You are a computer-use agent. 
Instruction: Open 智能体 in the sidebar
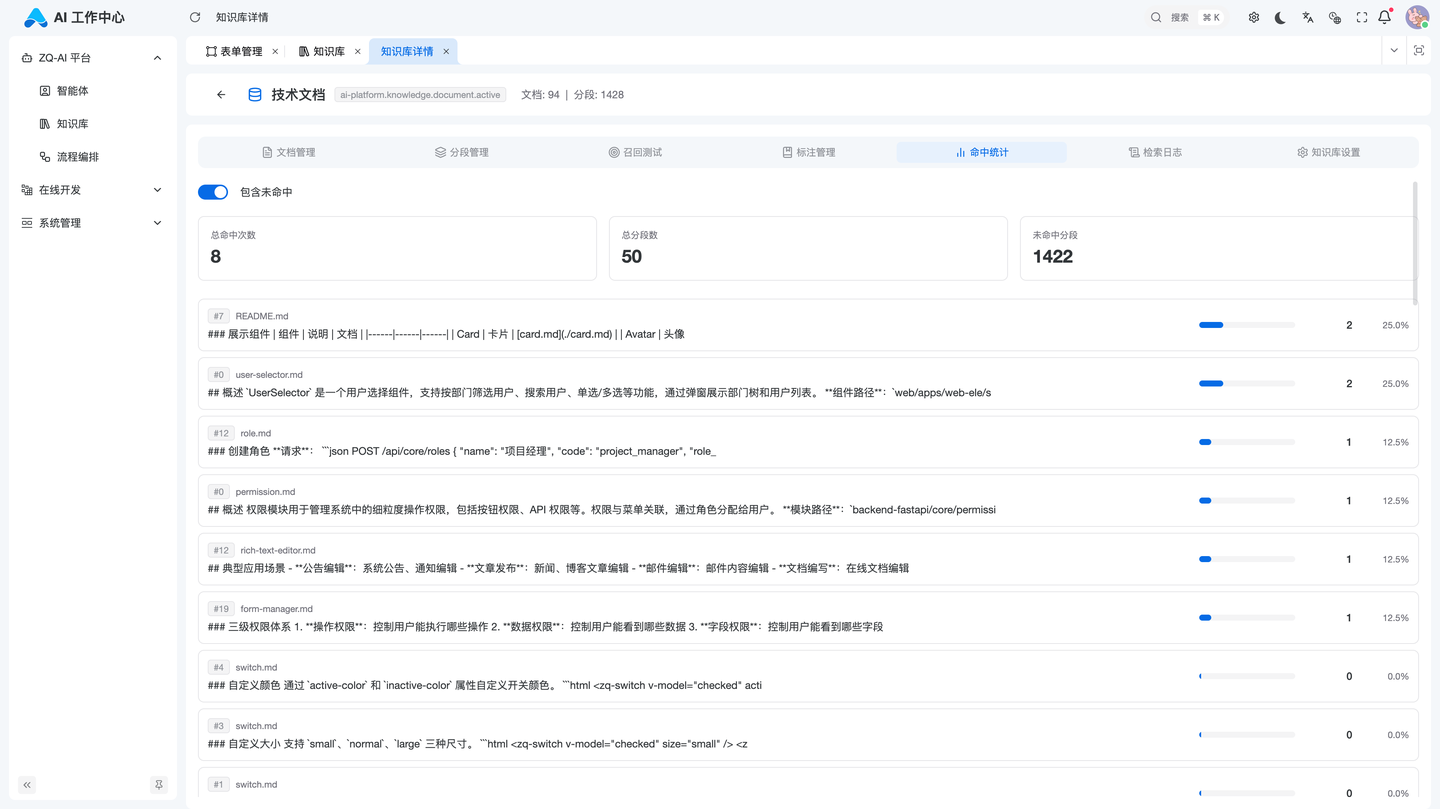point(92,91)
